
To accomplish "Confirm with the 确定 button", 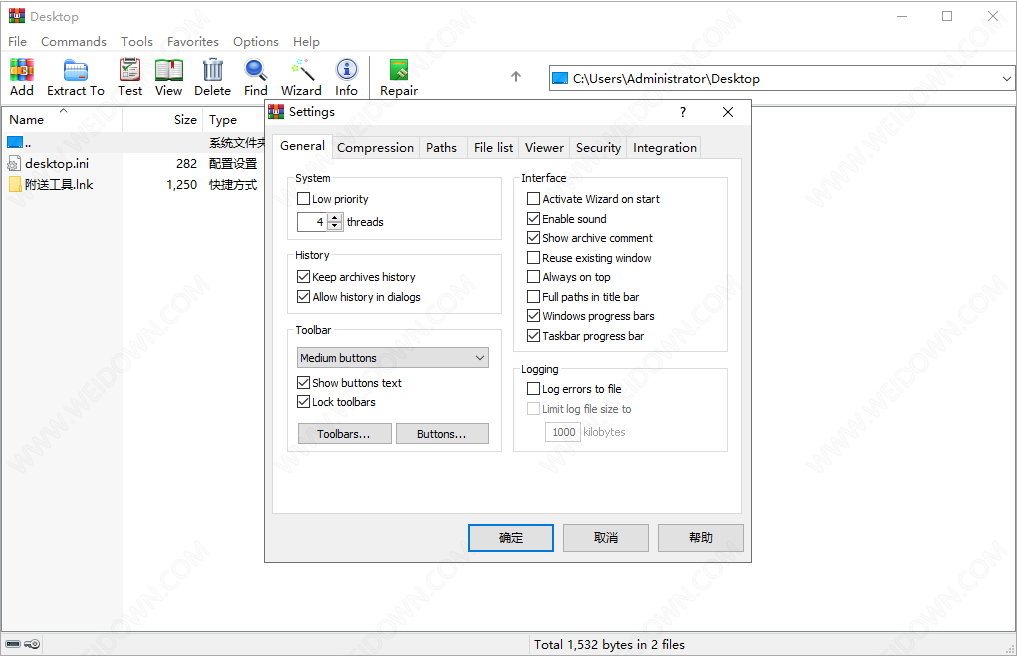I will (511, 537).
